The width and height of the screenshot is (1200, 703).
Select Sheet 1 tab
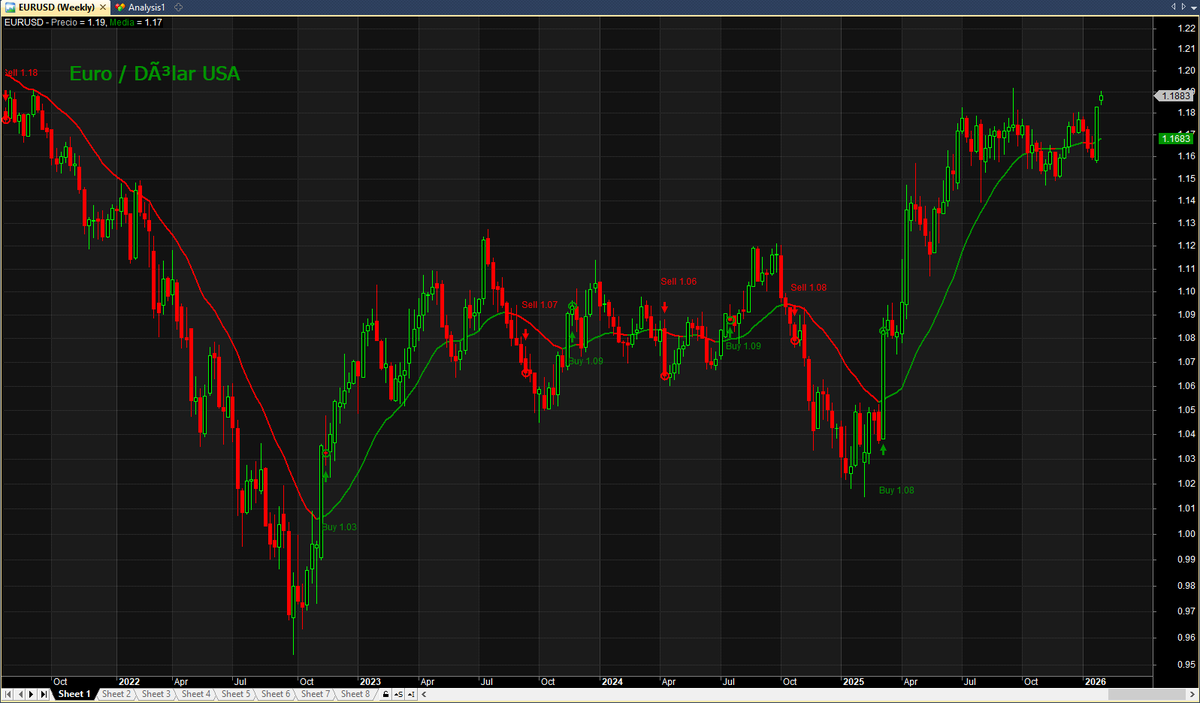point(73,694)
